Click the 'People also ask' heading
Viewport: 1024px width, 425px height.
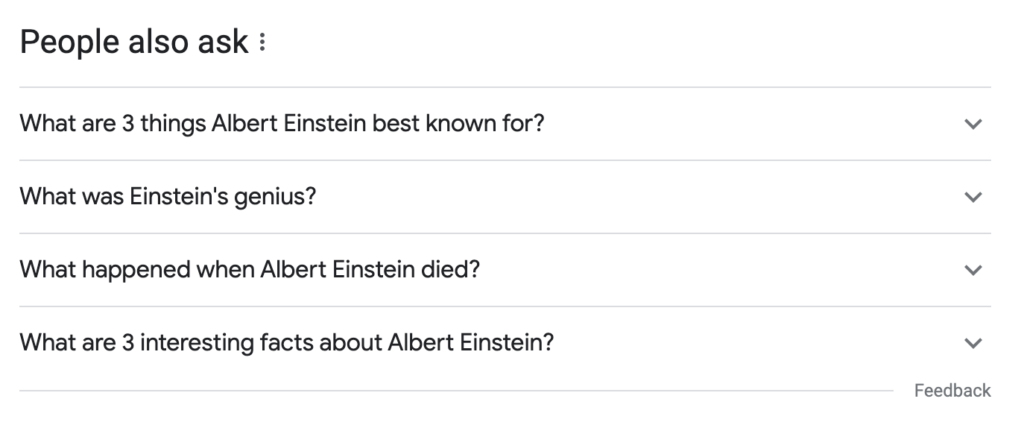click(134, 43)
